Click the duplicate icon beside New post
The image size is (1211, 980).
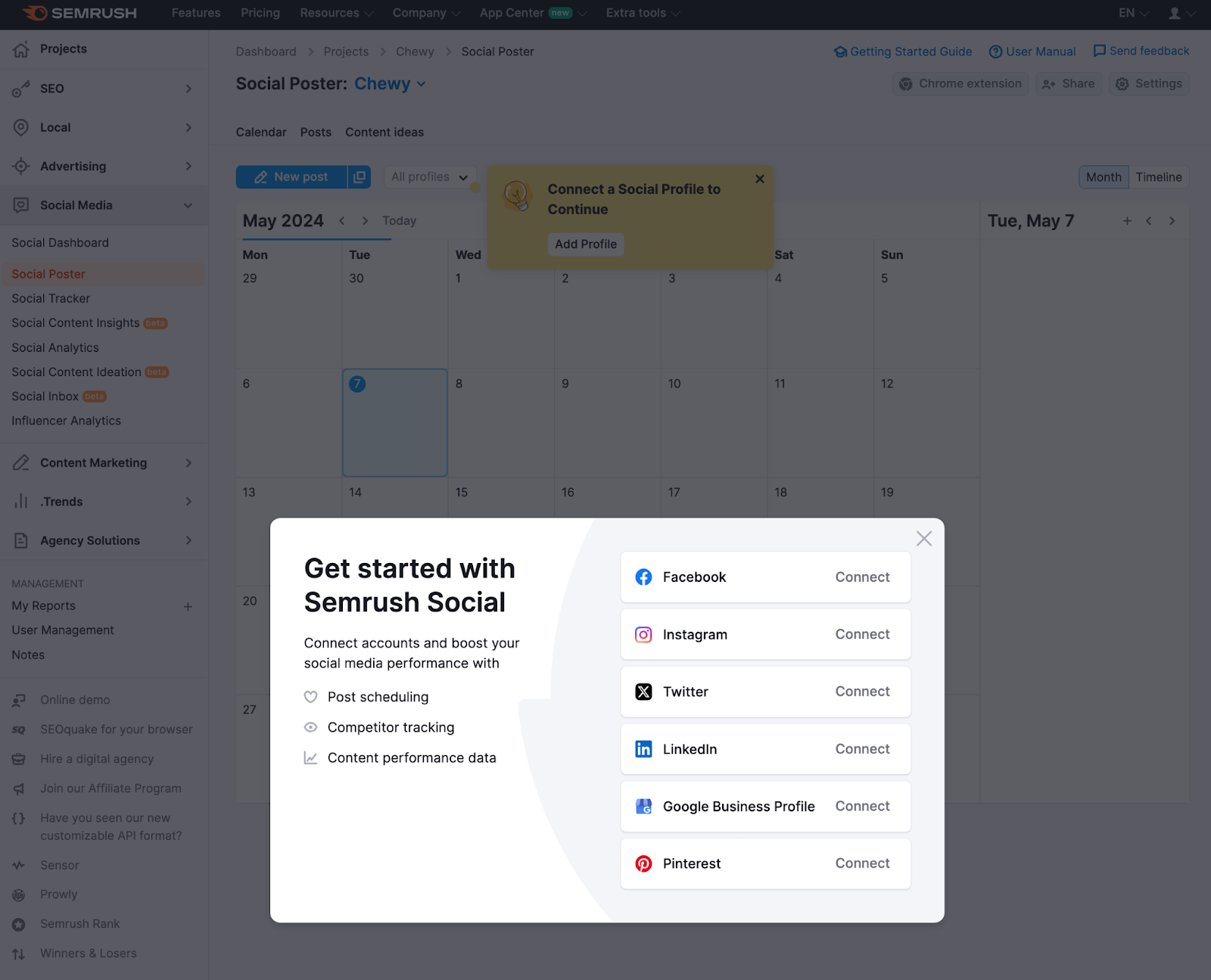pos(360,177)
